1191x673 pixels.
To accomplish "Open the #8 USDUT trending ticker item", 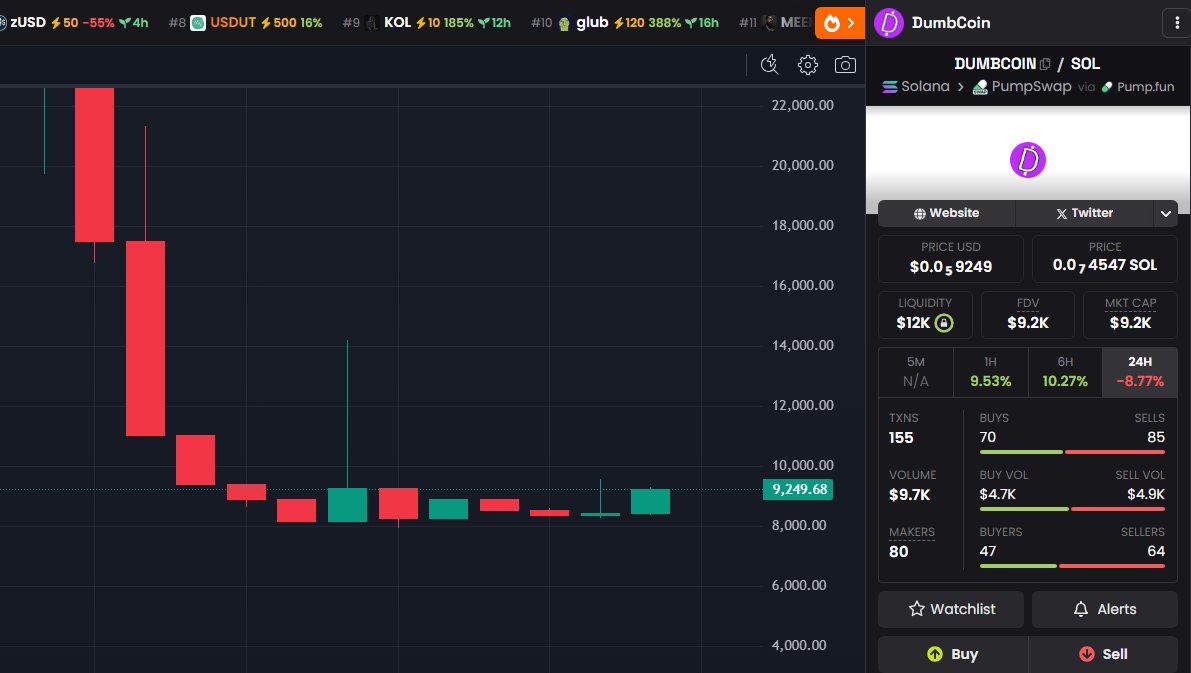I will coord(245,23).
